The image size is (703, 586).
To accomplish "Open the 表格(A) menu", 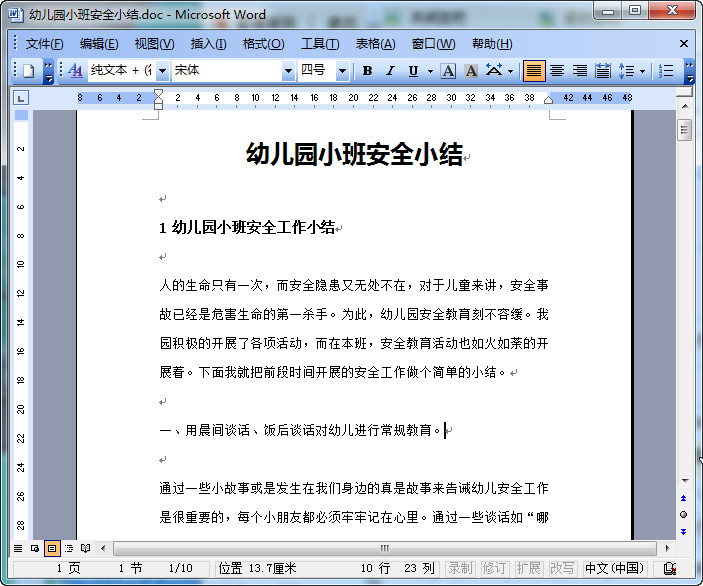I will (x=375, y=44).
